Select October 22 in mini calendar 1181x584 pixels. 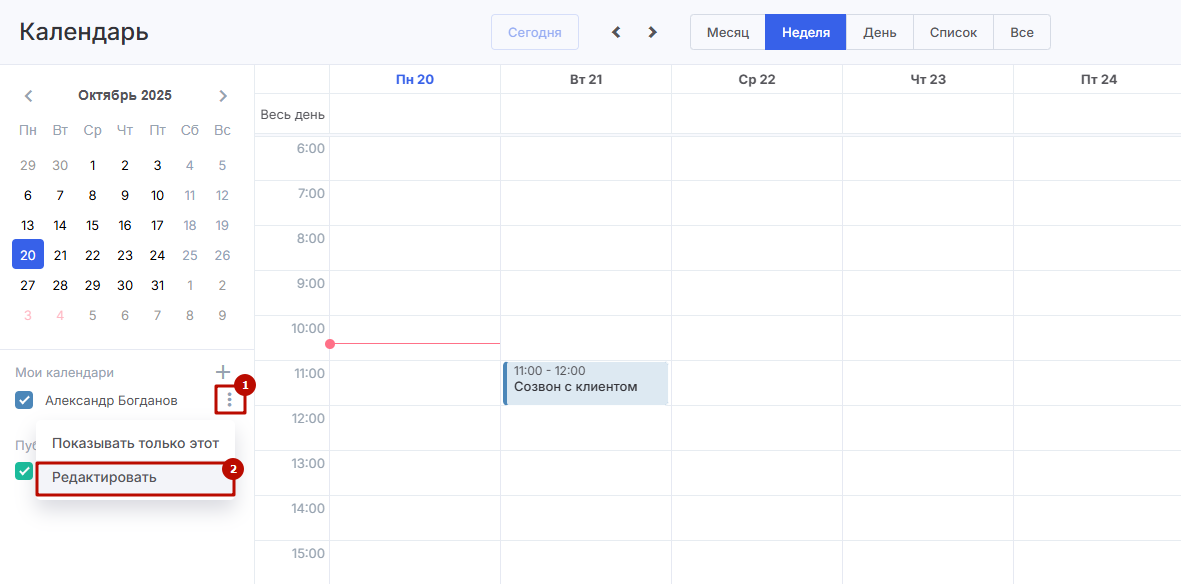[x=93, y=255]
